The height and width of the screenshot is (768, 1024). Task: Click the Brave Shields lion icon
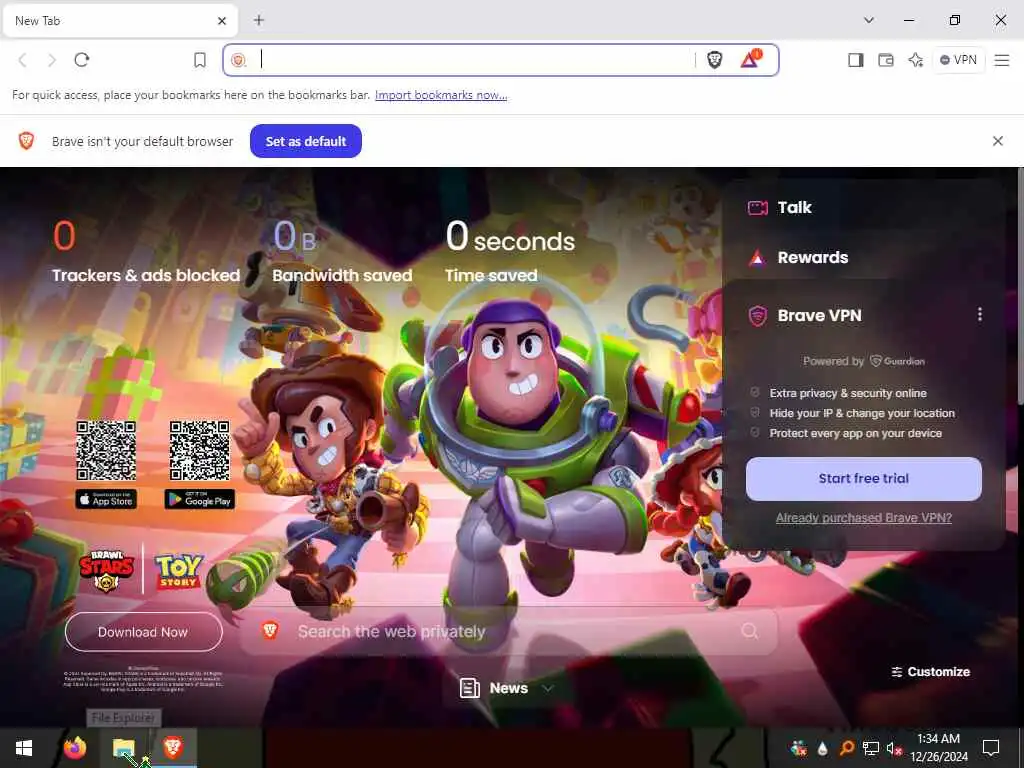coord(714,60)
